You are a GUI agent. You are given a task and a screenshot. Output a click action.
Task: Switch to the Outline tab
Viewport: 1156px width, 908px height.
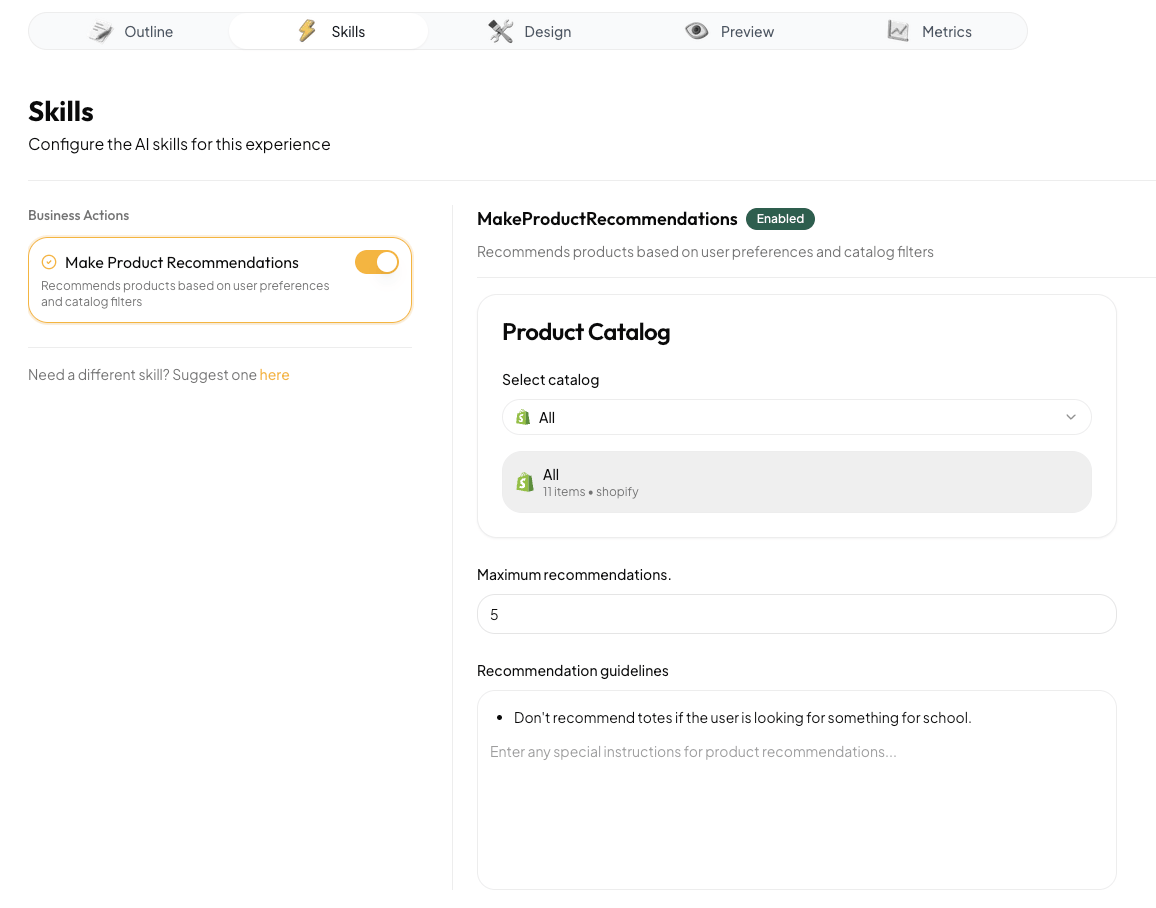point(130,32)
